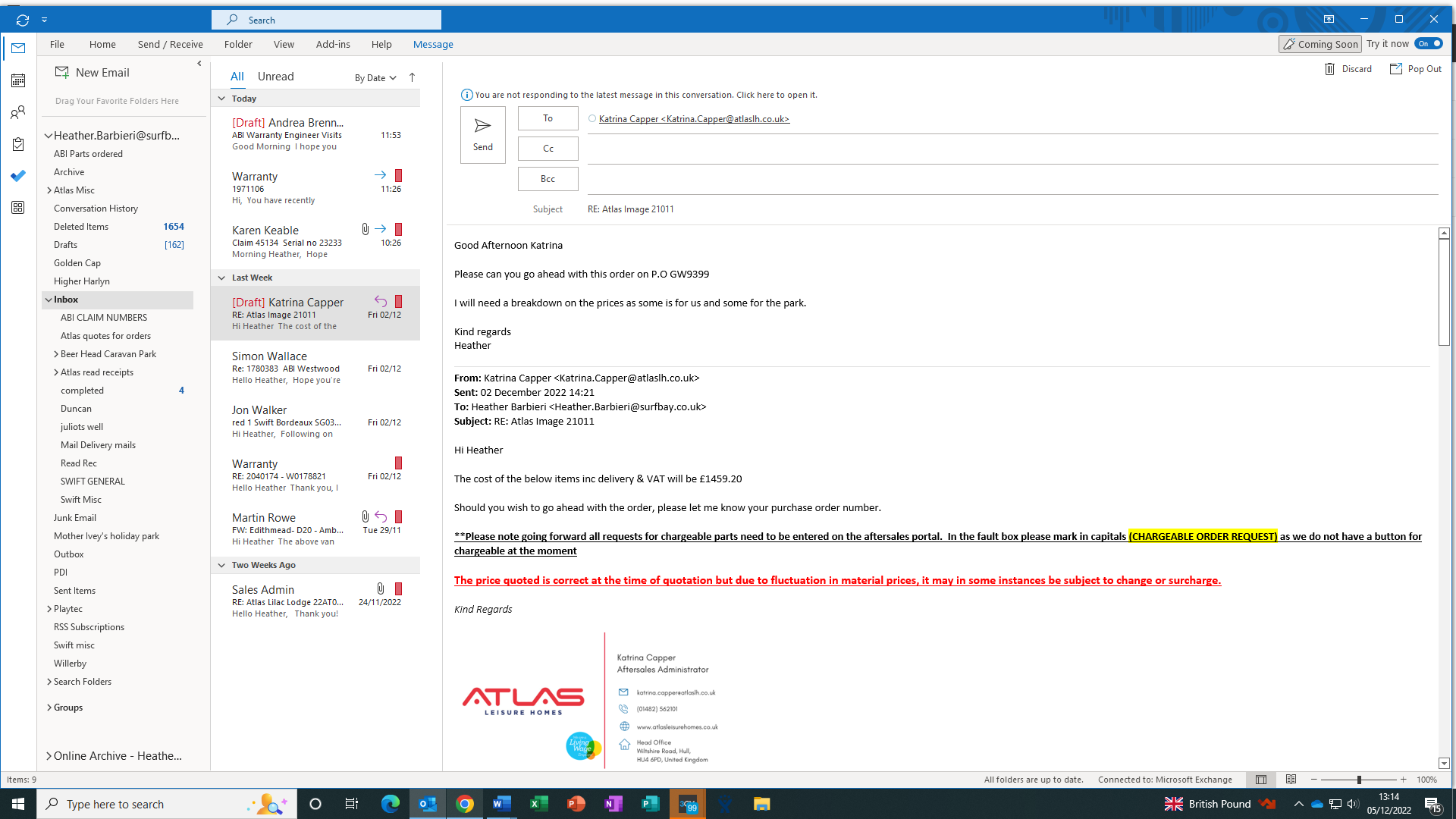Image resolution: width=1456 pixels, height=819 pixels.
Task: Adjust the zoom slider in the status bar
Action: pyautogui.click(x=1359, y=780)
